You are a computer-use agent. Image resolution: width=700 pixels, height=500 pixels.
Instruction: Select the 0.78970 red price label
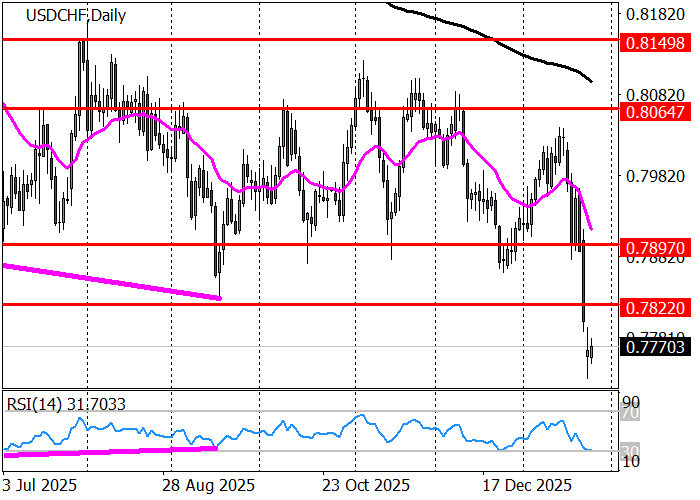click(x=654, y=245)
